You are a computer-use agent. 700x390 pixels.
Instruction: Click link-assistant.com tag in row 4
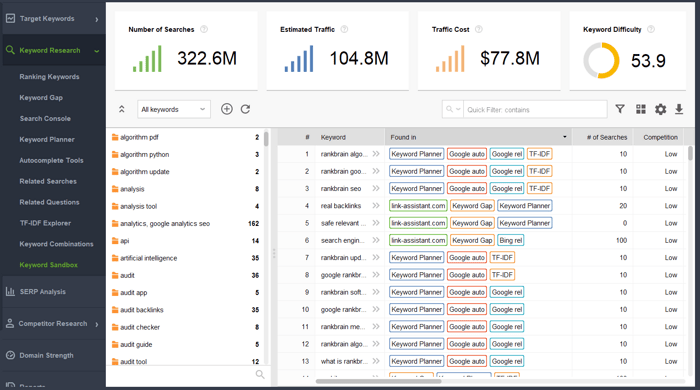tap(418, 206)
